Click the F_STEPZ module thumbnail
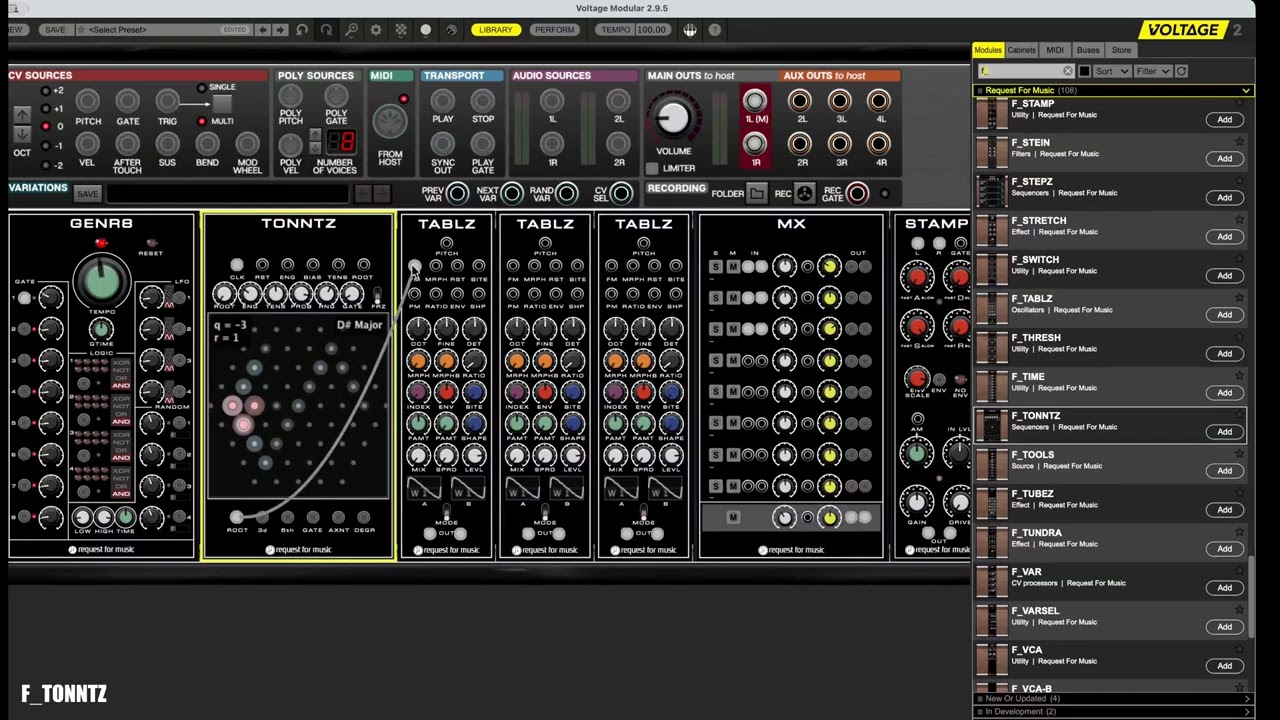Viewport: 1280px width, 720px height. pyautogui.click(x=991, y=192)
